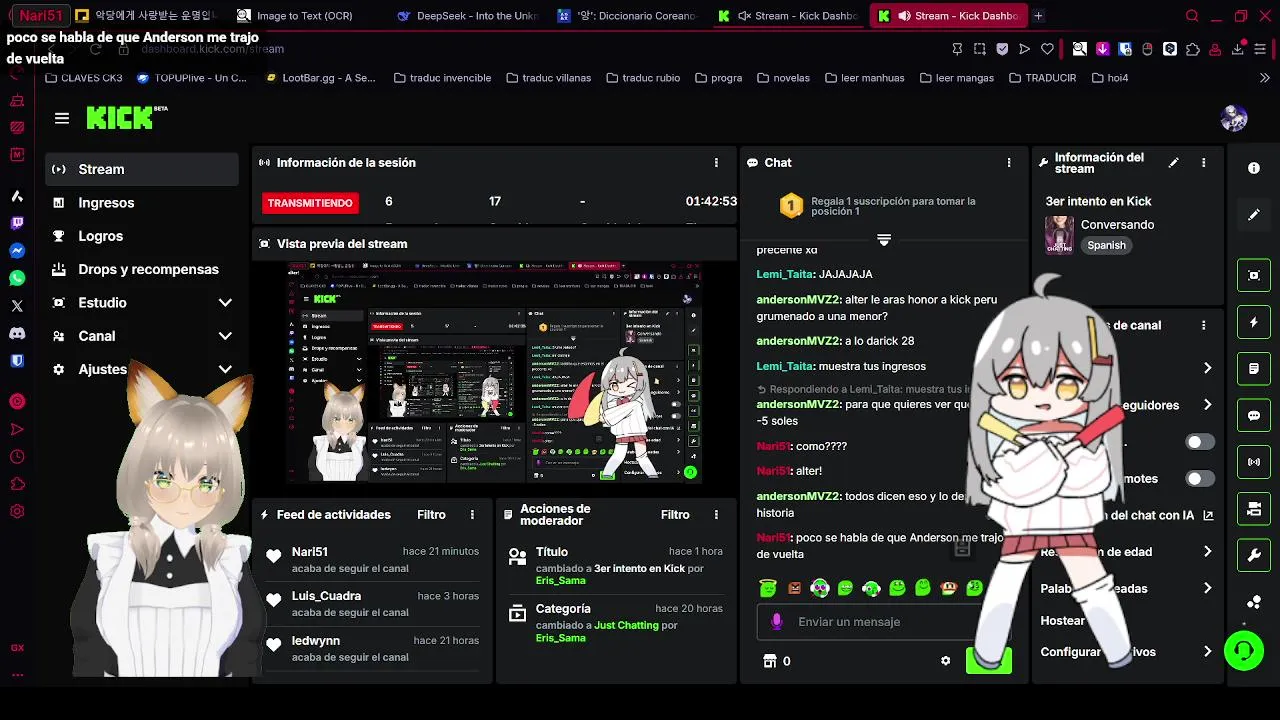Open chat settings gear icon
Image resolution: width=1280 pixels, height=720 pixels.
tap(945, 661)
